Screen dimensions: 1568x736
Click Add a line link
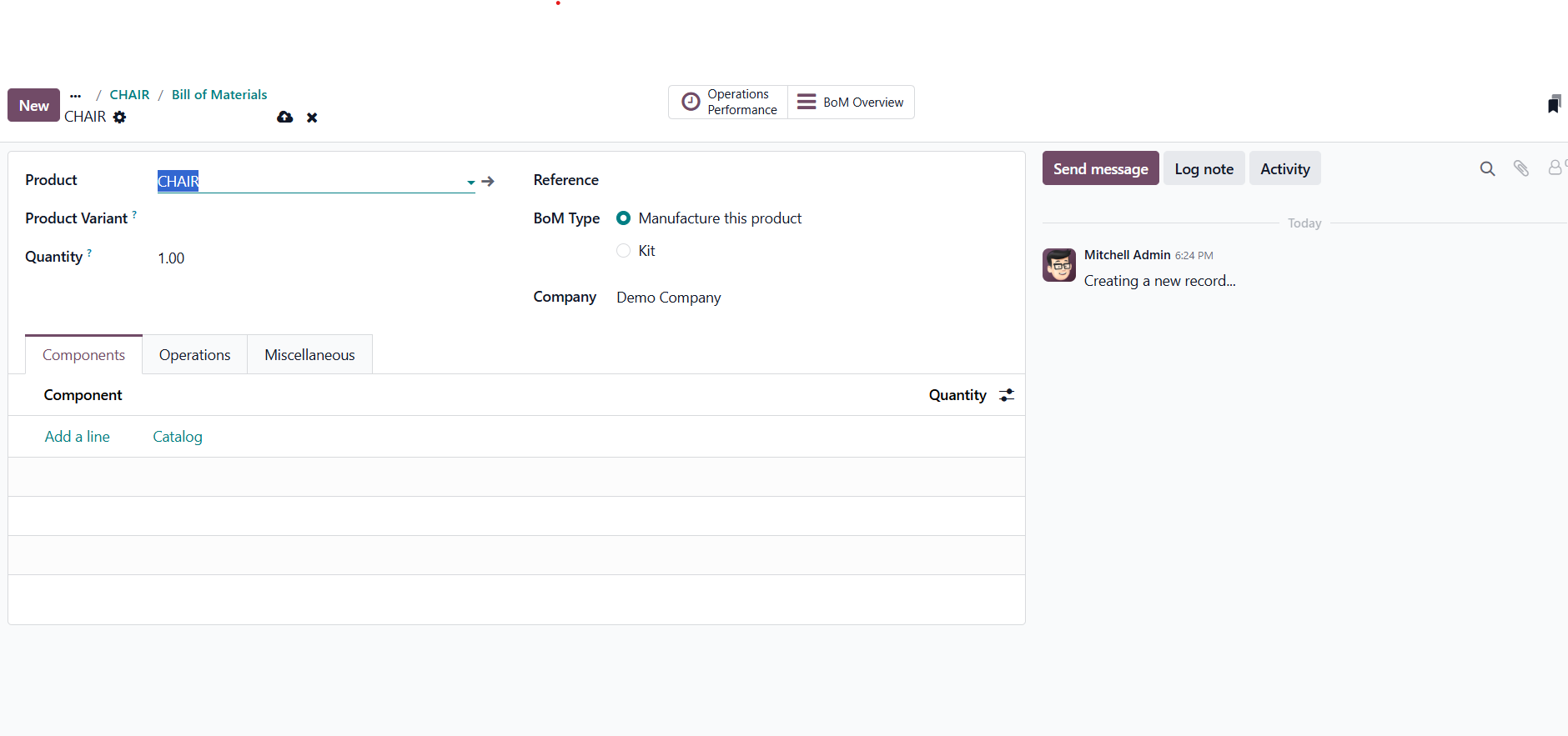click(x=78, y=437)
